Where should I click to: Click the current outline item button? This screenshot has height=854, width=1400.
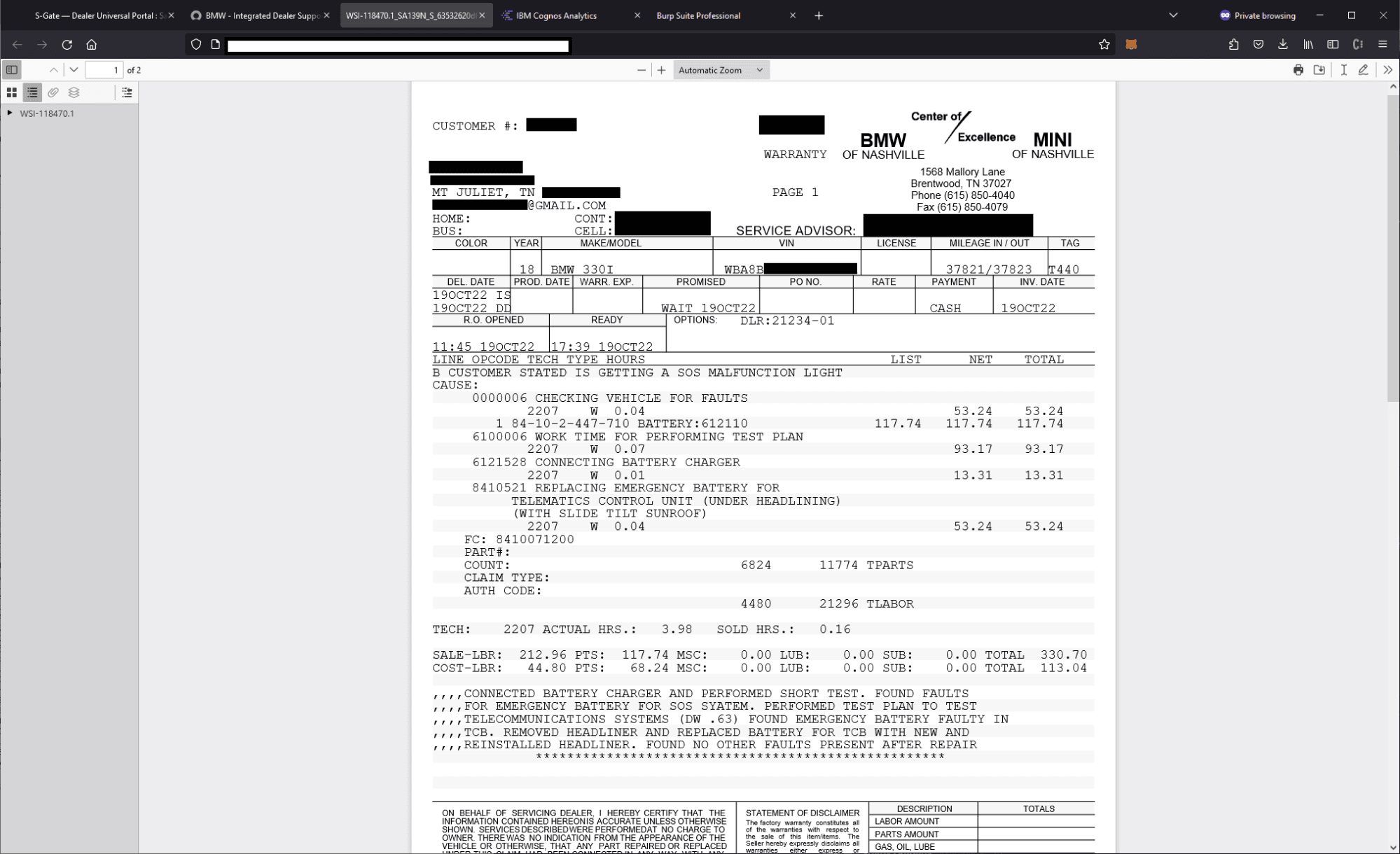(x=127, y=92)
